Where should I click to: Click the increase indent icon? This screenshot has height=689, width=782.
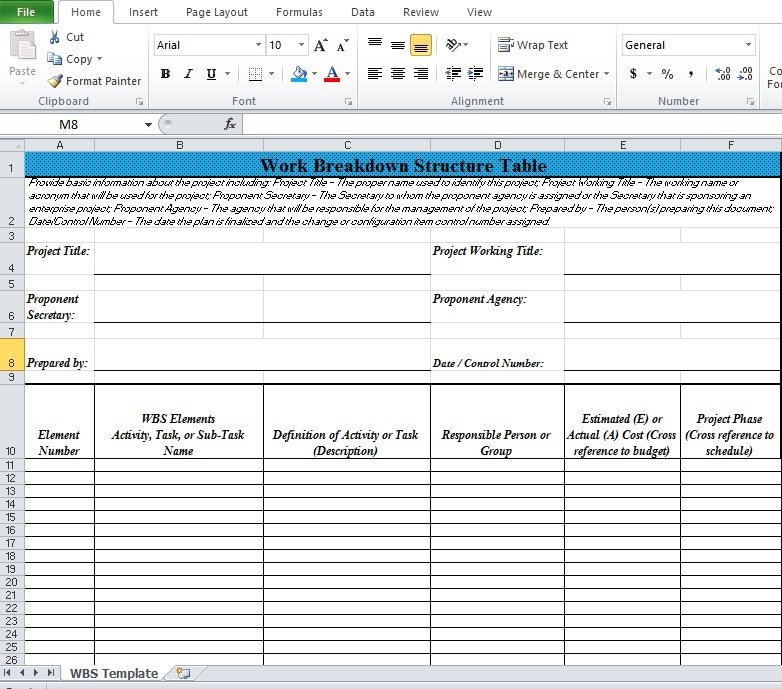click(476, 74)
